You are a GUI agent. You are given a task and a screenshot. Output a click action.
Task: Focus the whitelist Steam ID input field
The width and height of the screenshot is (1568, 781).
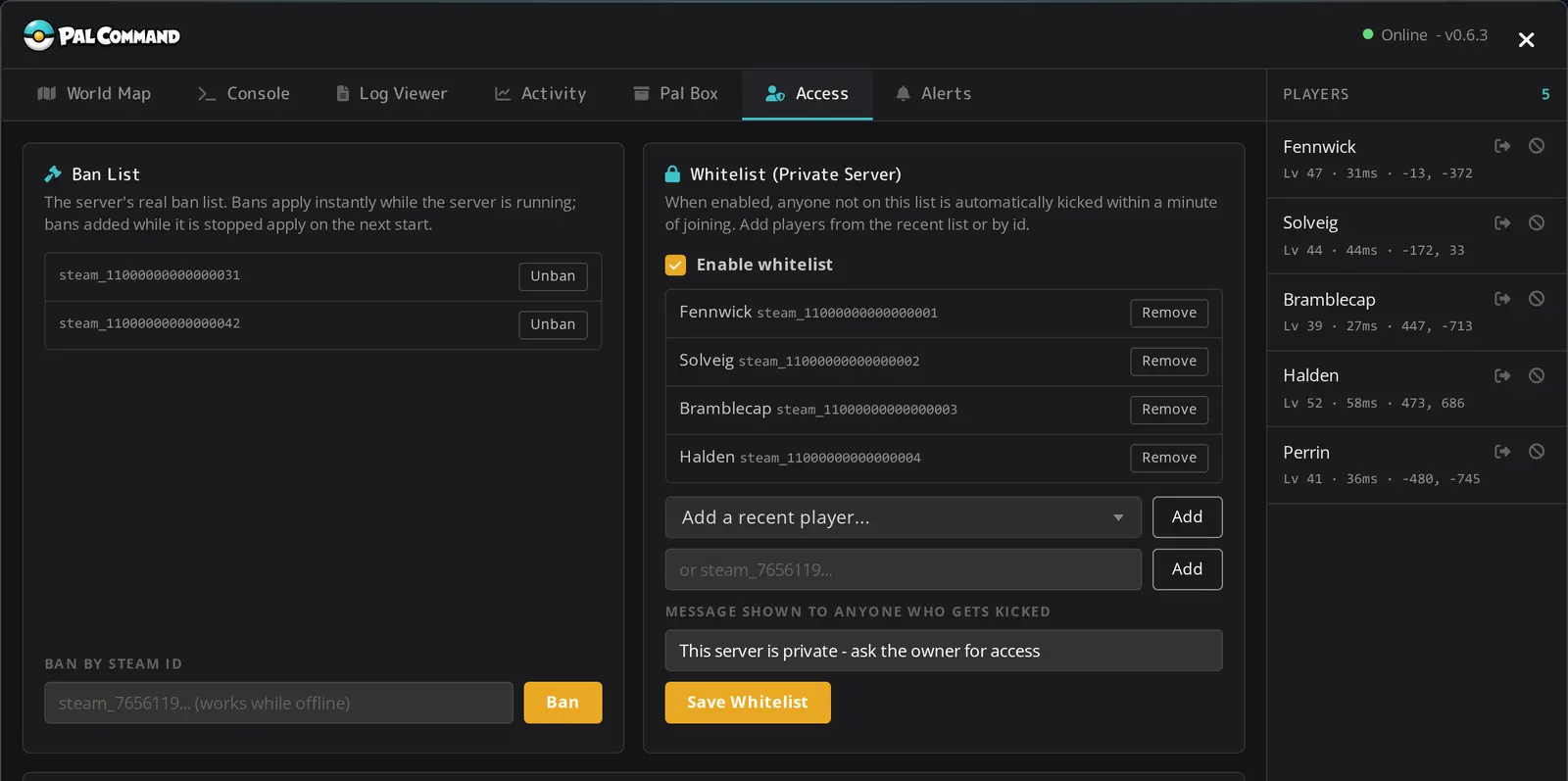click(x=903, y=569)
